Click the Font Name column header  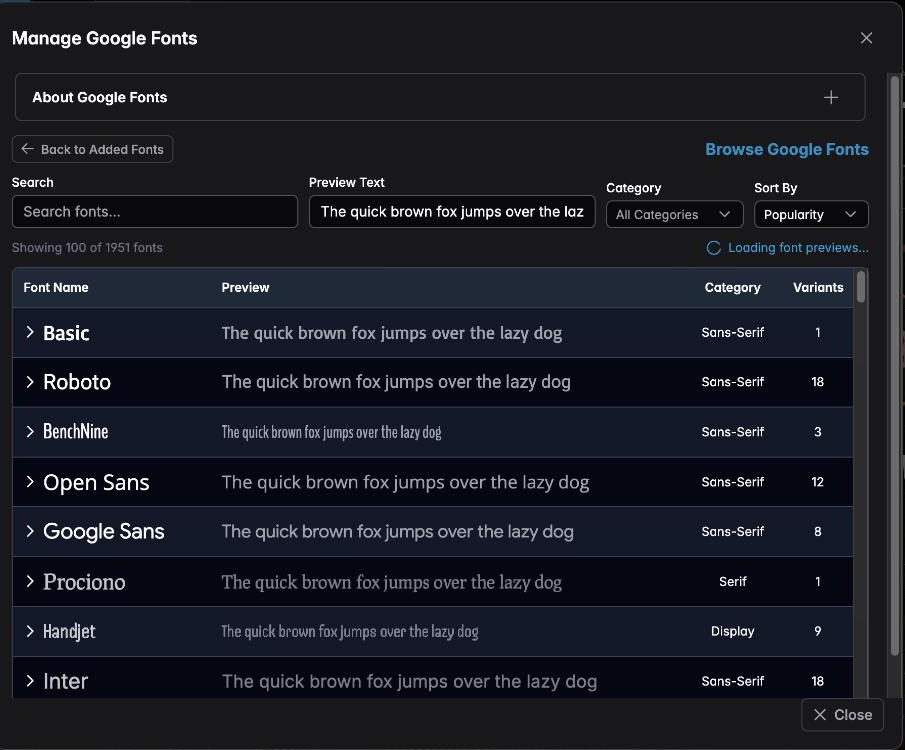[56, 288]
